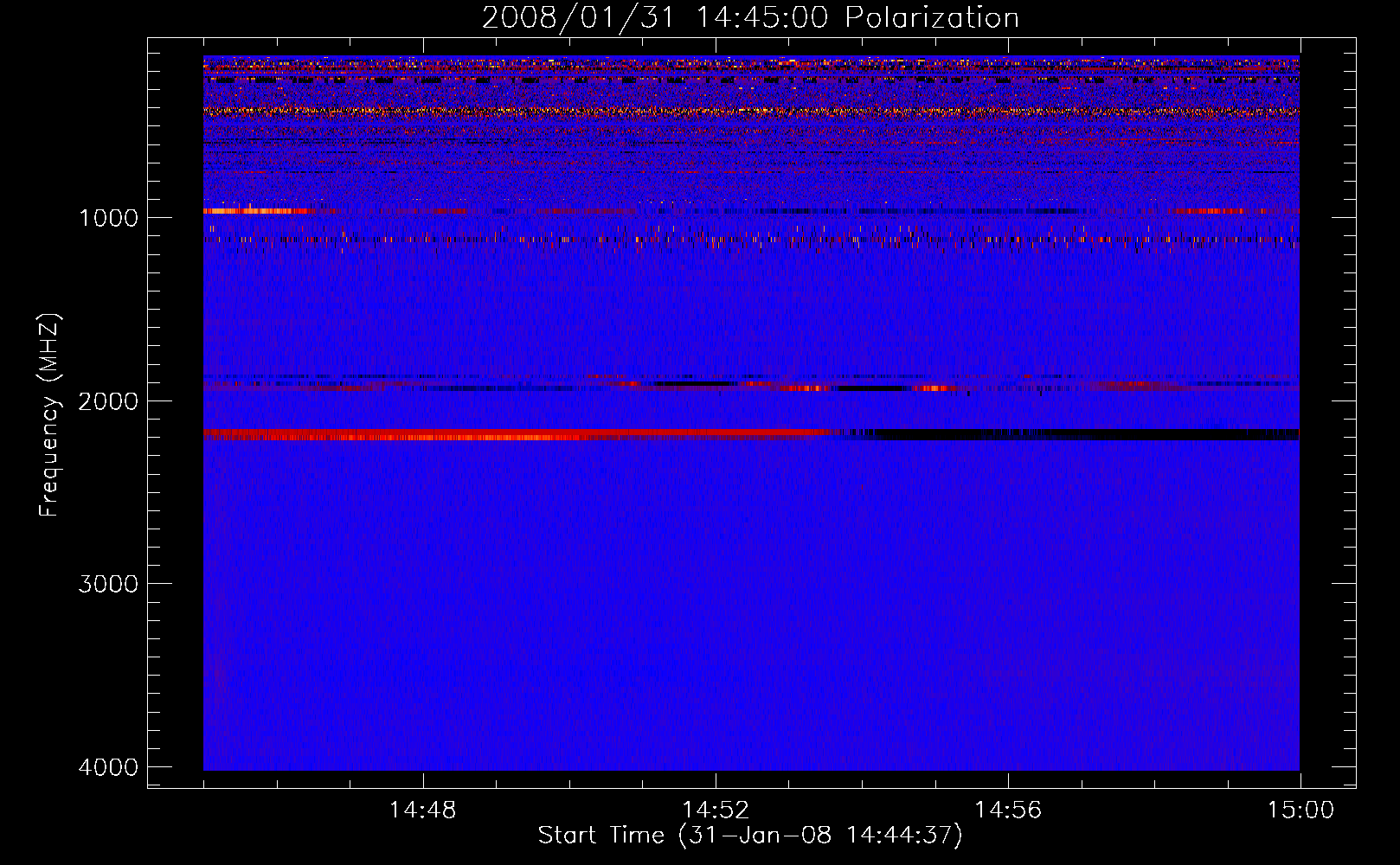Click the "4000" frequency tick label
The width and height of the screenshot is (1400, 865).
click(x=108, y=767)
